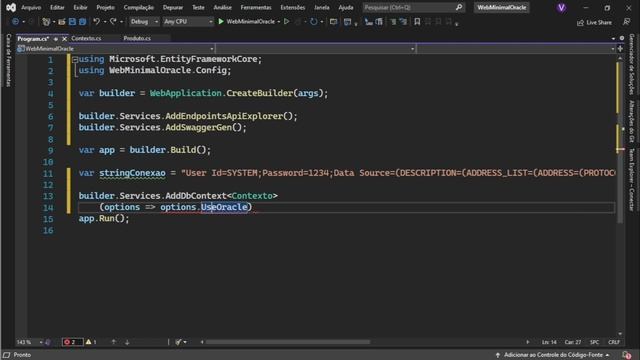The width and height of the screenshot is (640, 360).
Task: Open the Editar menu
Action: [x=57, y=7]
